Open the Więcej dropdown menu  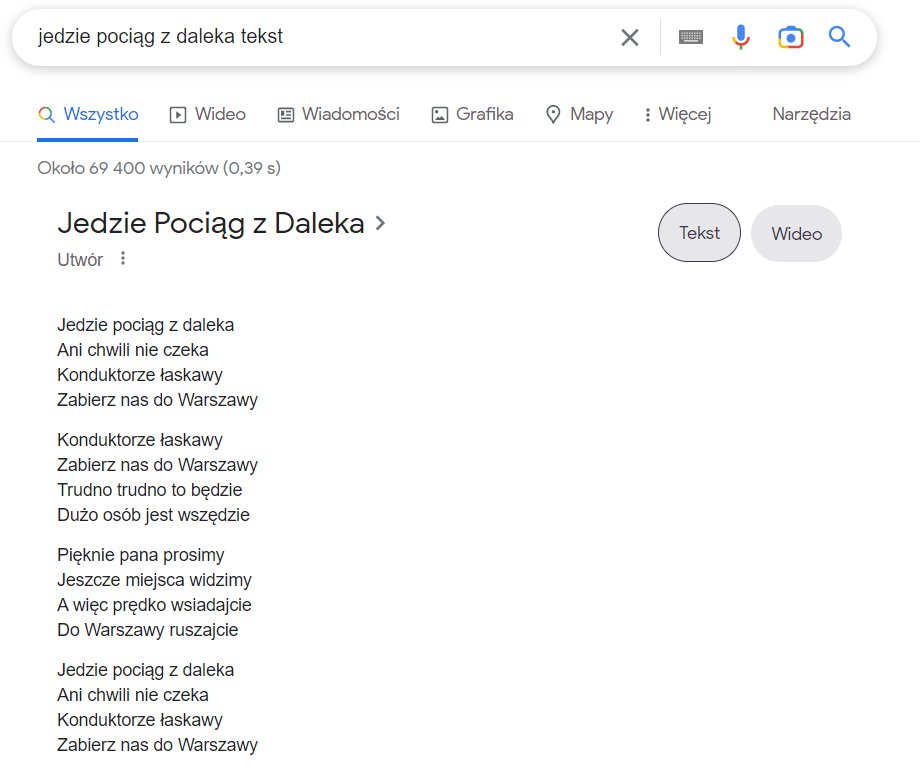point(678,114)
